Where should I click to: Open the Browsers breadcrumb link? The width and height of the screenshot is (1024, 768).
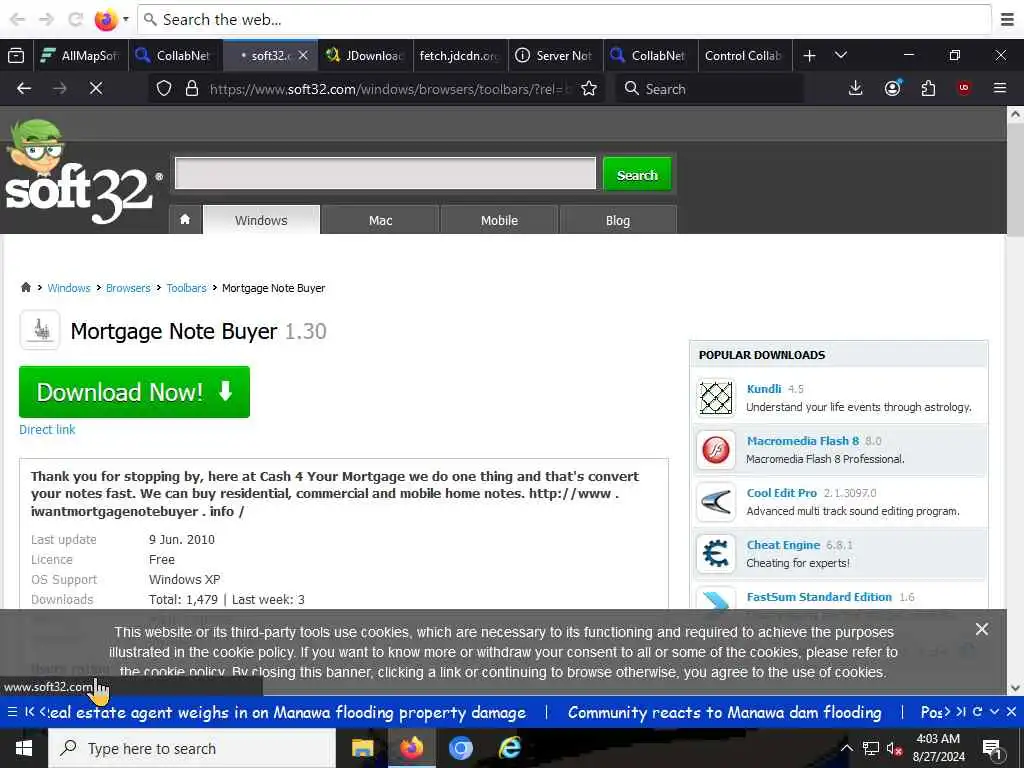[x=128, y=288]
